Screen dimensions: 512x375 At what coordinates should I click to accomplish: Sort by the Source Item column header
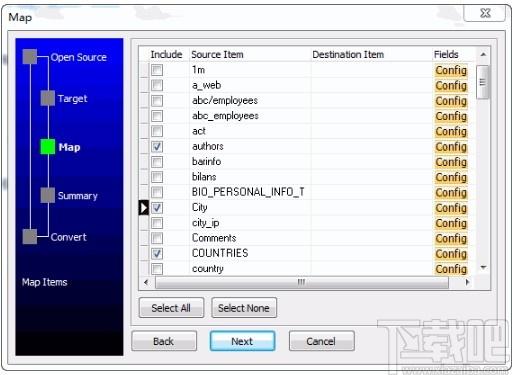(250, 54)
